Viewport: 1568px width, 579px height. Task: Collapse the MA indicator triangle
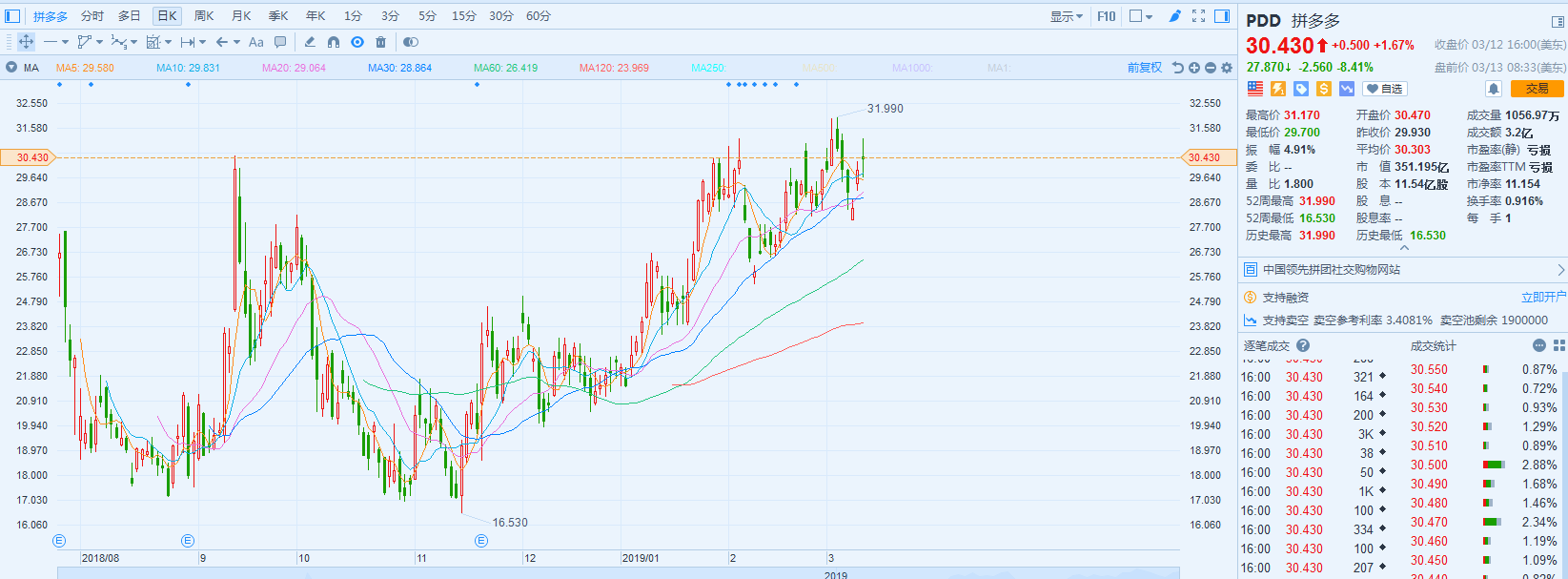[11, 68]
